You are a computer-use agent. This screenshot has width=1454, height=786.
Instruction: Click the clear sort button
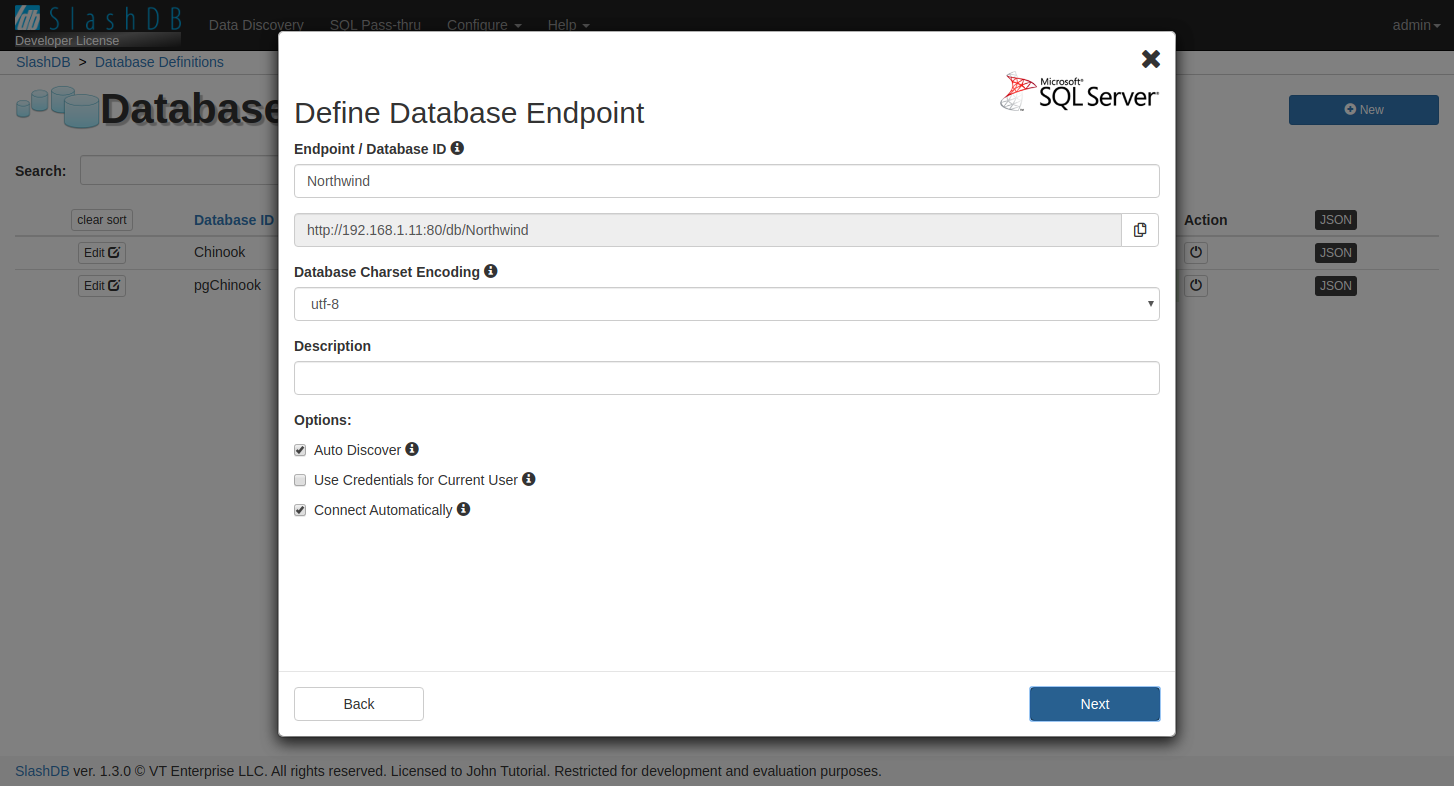pos(102,220)
